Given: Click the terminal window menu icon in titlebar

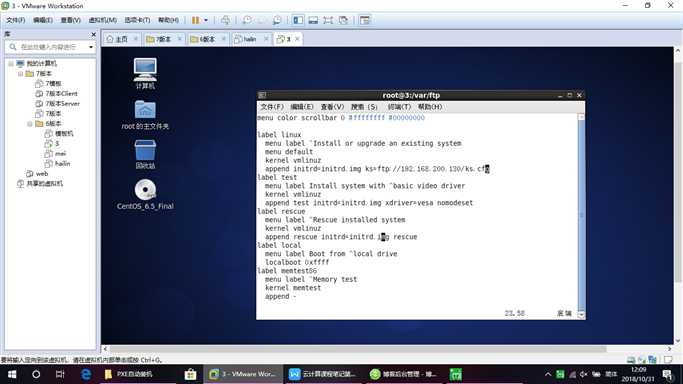Looking at the screenshot, I should [262, 95].
